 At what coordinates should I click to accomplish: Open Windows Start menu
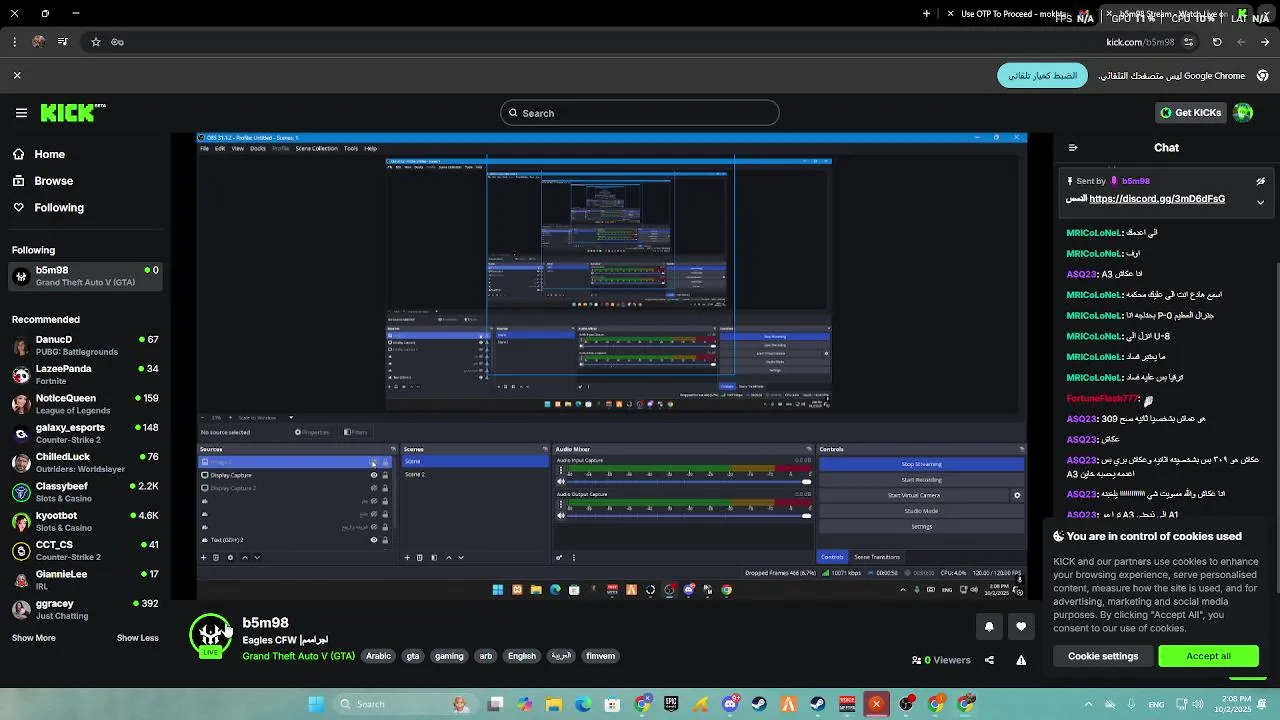pos(316,704)
